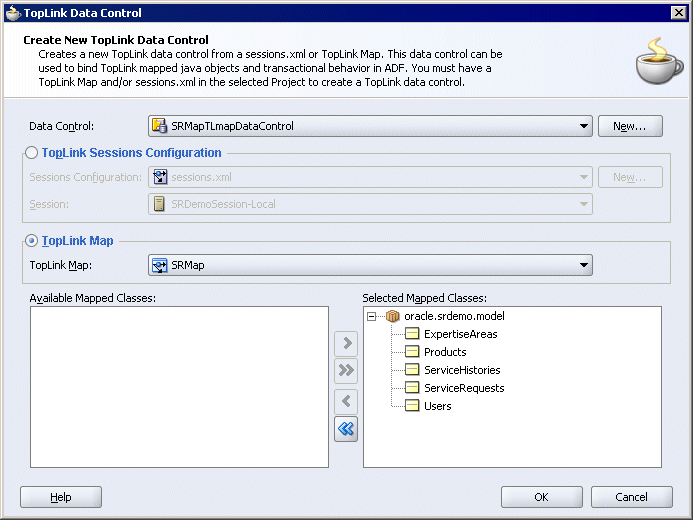
Task: Select the oracle.srdemo.model package label
Action: coord(454,316)
